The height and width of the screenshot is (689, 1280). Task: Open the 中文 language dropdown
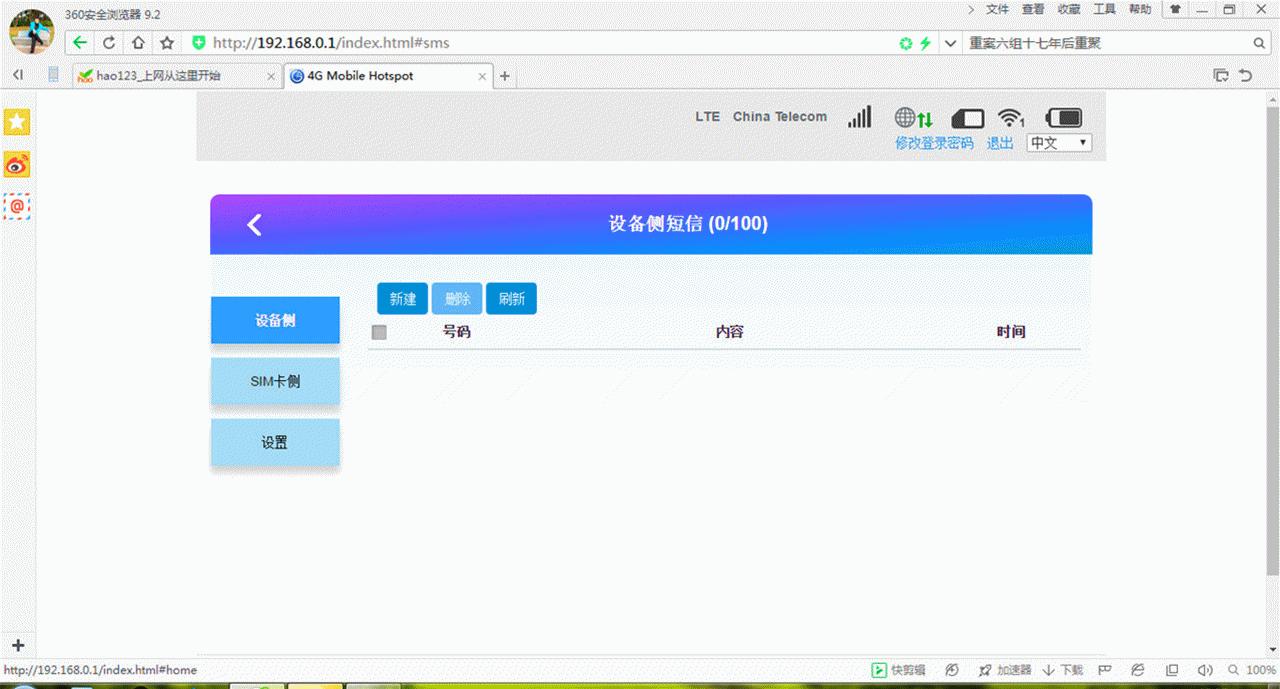point(1058,142)
